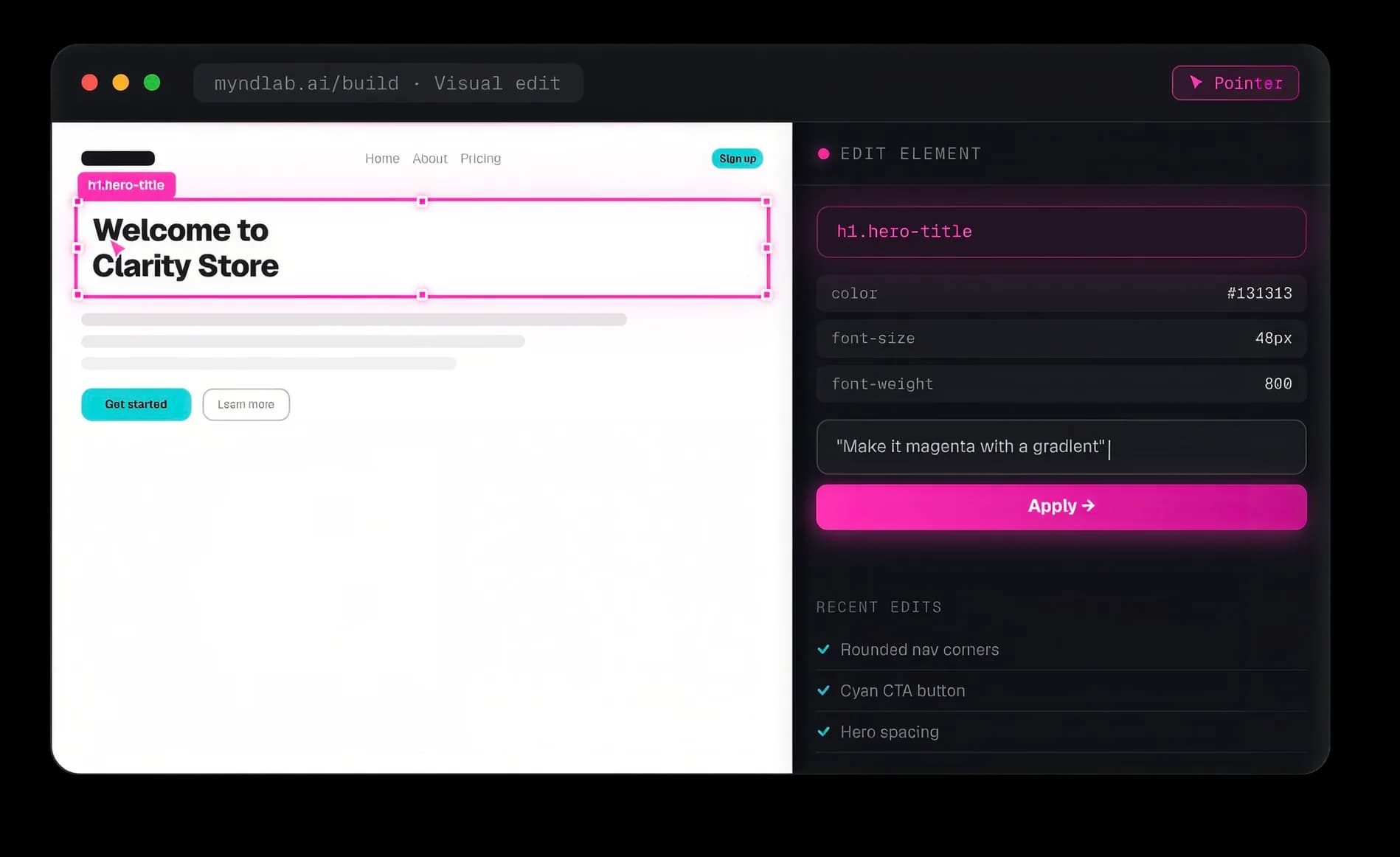
Task: Open the About nav link
Action: (x=430, y=159)
